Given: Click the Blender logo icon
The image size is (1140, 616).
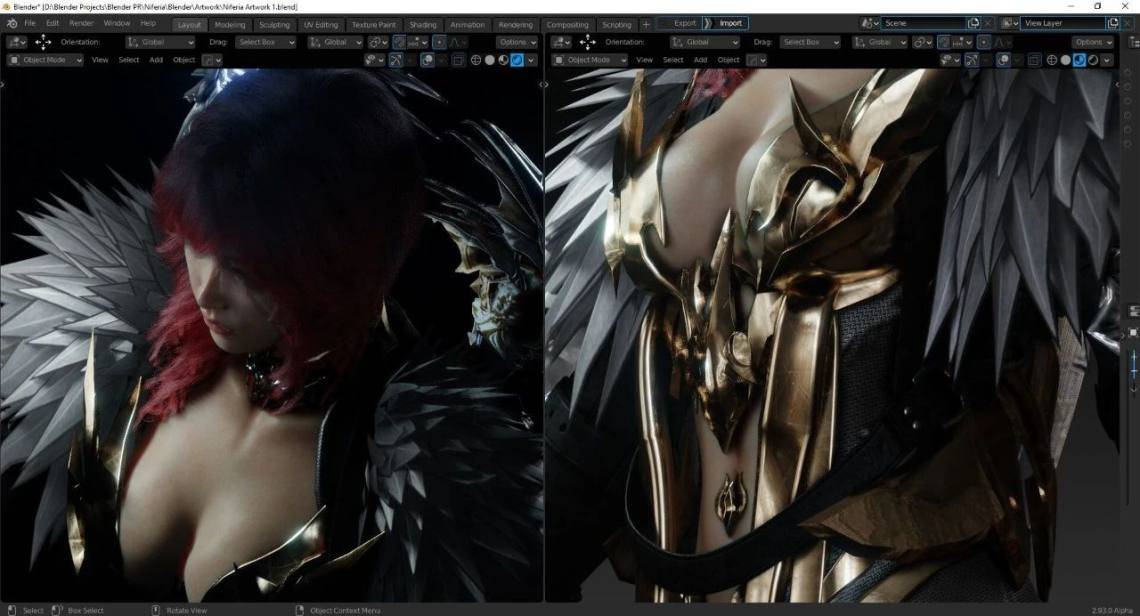Looking at the screenshot, I should (x=12, y=24).
